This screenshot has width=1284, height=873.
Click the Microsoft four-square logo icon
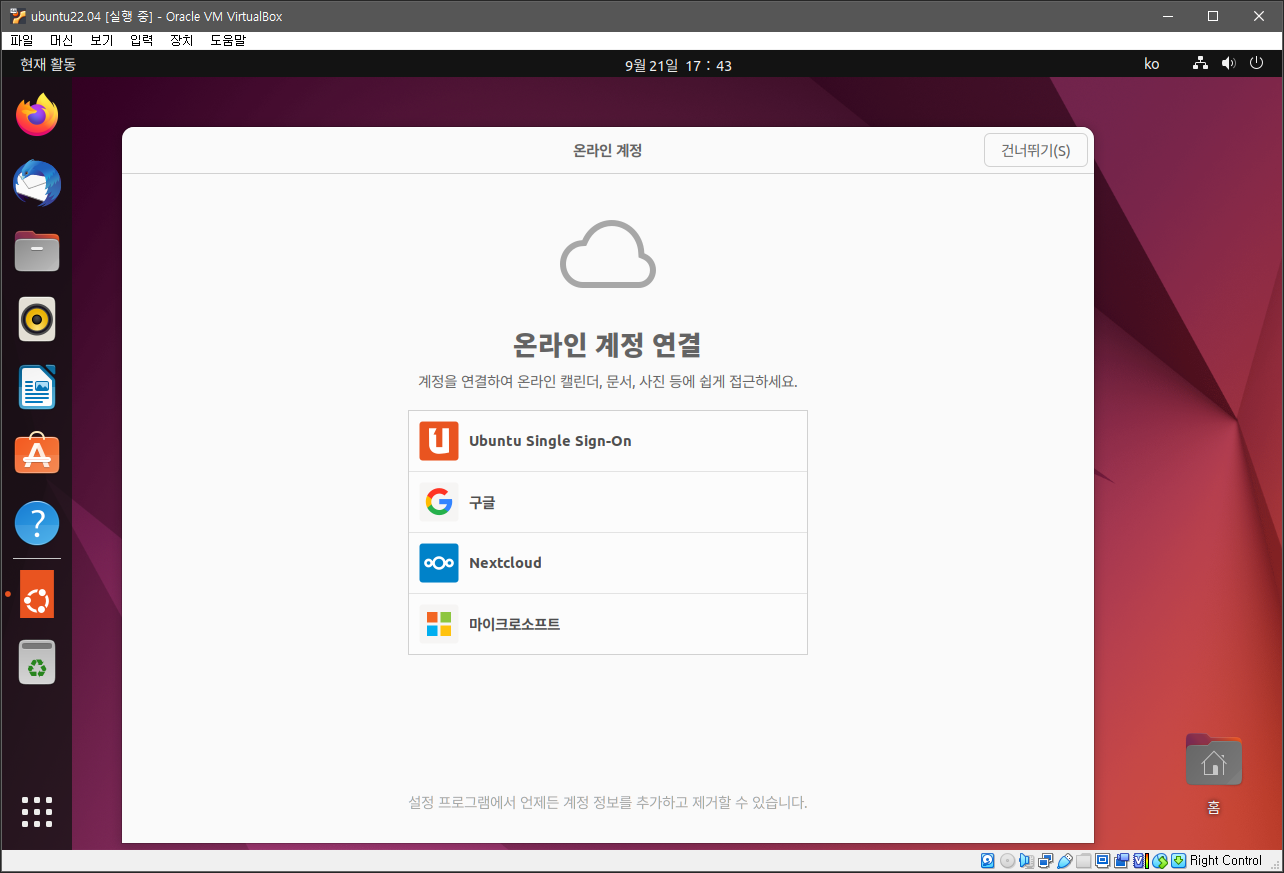[439, 624]
